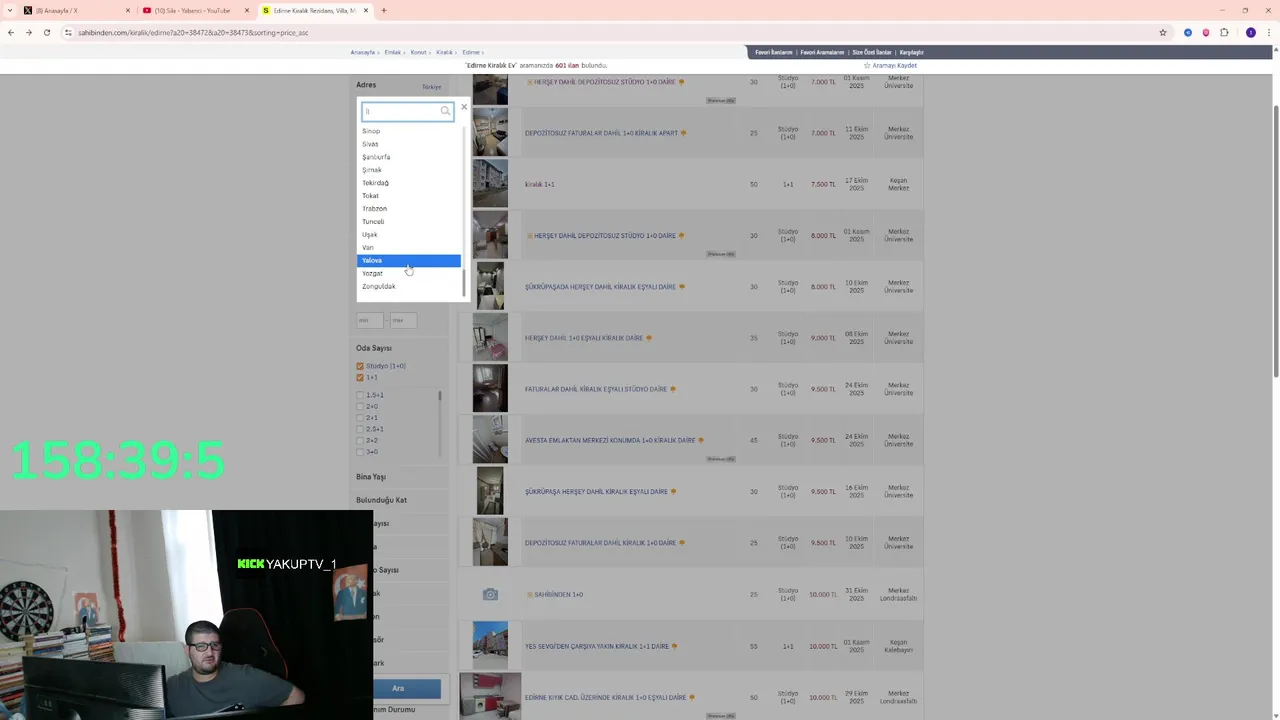
Task: Click the browser address bar URL
Action: (193, 32)
